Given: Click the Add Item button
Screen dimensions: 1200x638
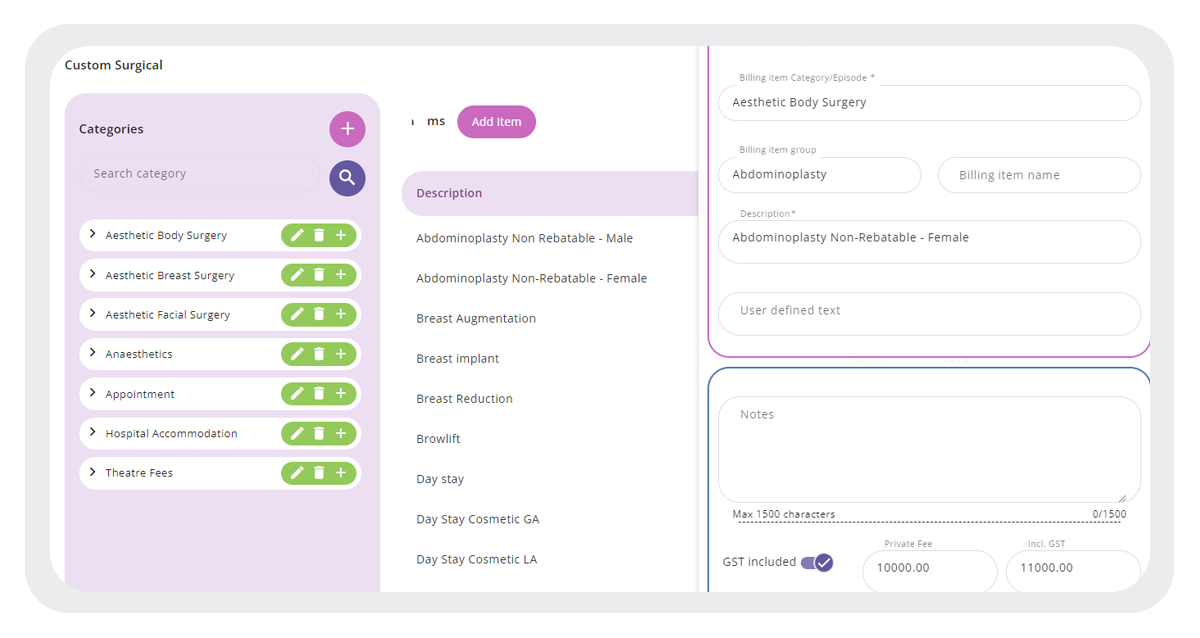Looking at the screenshot, I should point(496,120).
